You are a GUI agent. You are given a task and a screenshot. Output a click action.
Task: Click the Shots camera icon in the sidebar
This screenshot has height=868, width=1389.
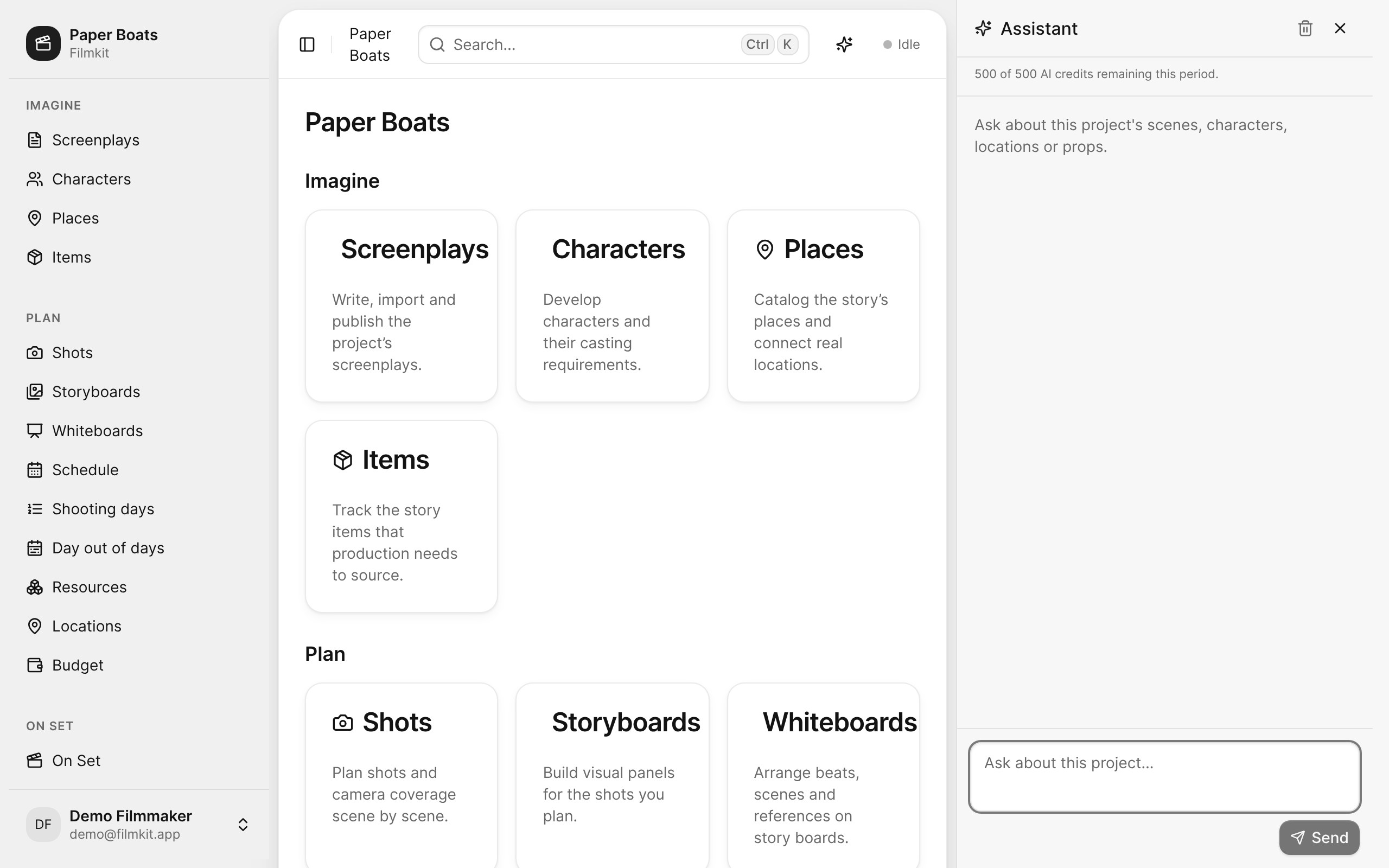click(34, 353)
